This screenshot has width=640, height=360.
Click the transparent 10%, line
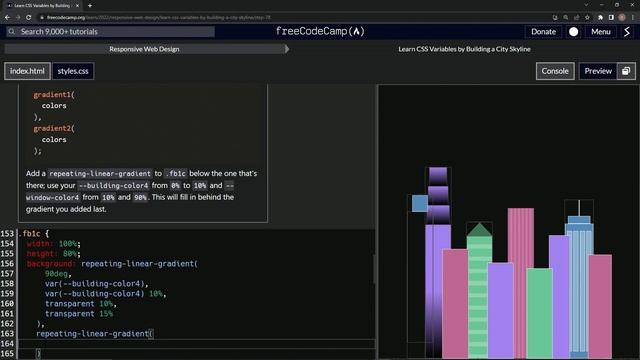(x=81, y=304)
